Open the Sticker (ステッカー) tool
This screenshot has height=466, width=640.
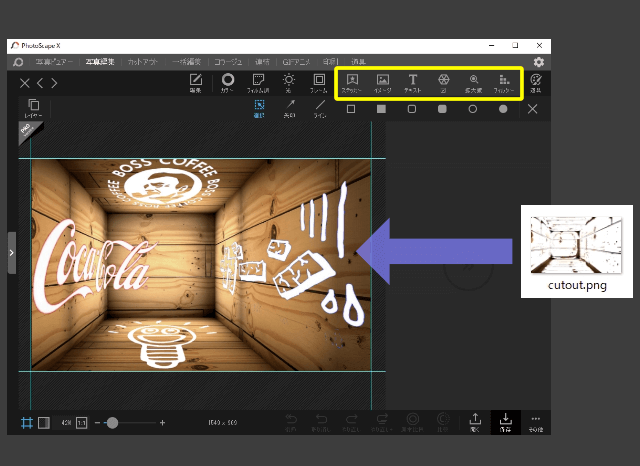(x=352, y=83)
